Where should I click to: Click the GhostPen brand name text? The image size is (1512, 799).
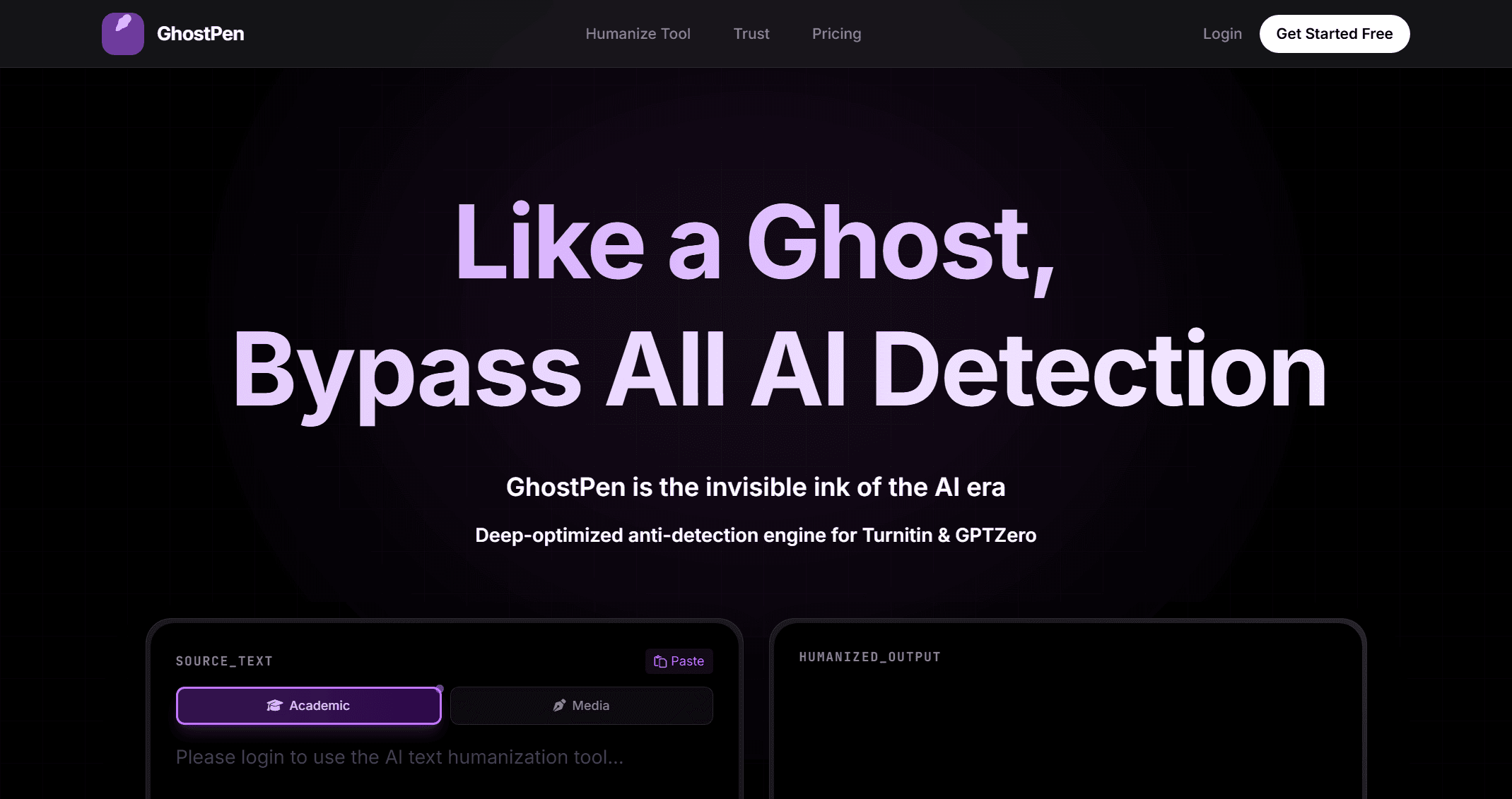tap(200, 34)
